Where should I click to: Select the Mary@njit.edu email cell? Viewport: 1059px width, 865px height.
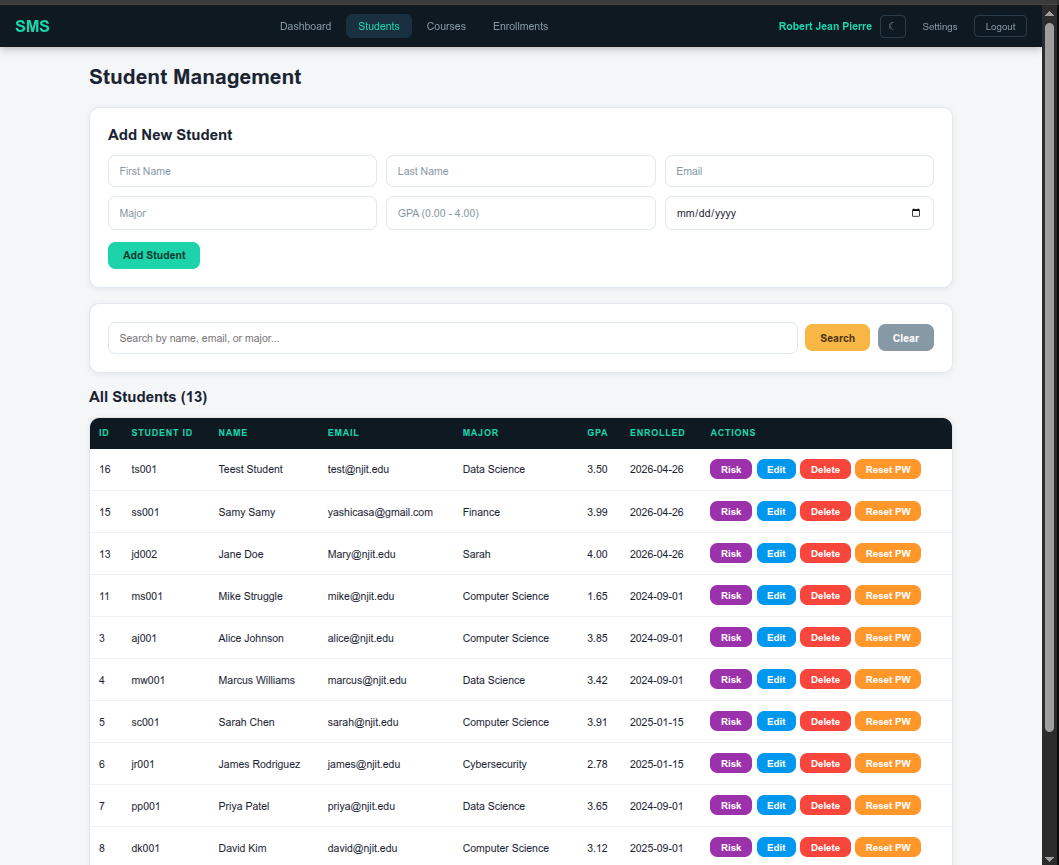click(x=361, y=554)
